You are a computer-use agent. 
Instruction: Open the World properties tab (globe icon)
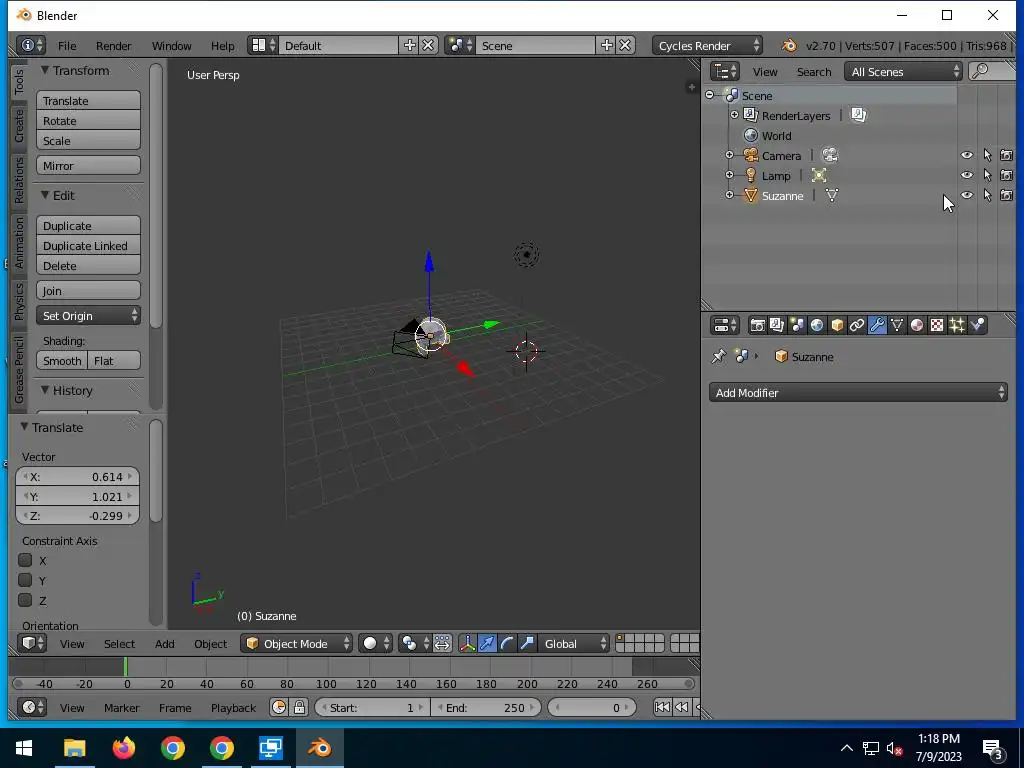click(x=817, y=325)
